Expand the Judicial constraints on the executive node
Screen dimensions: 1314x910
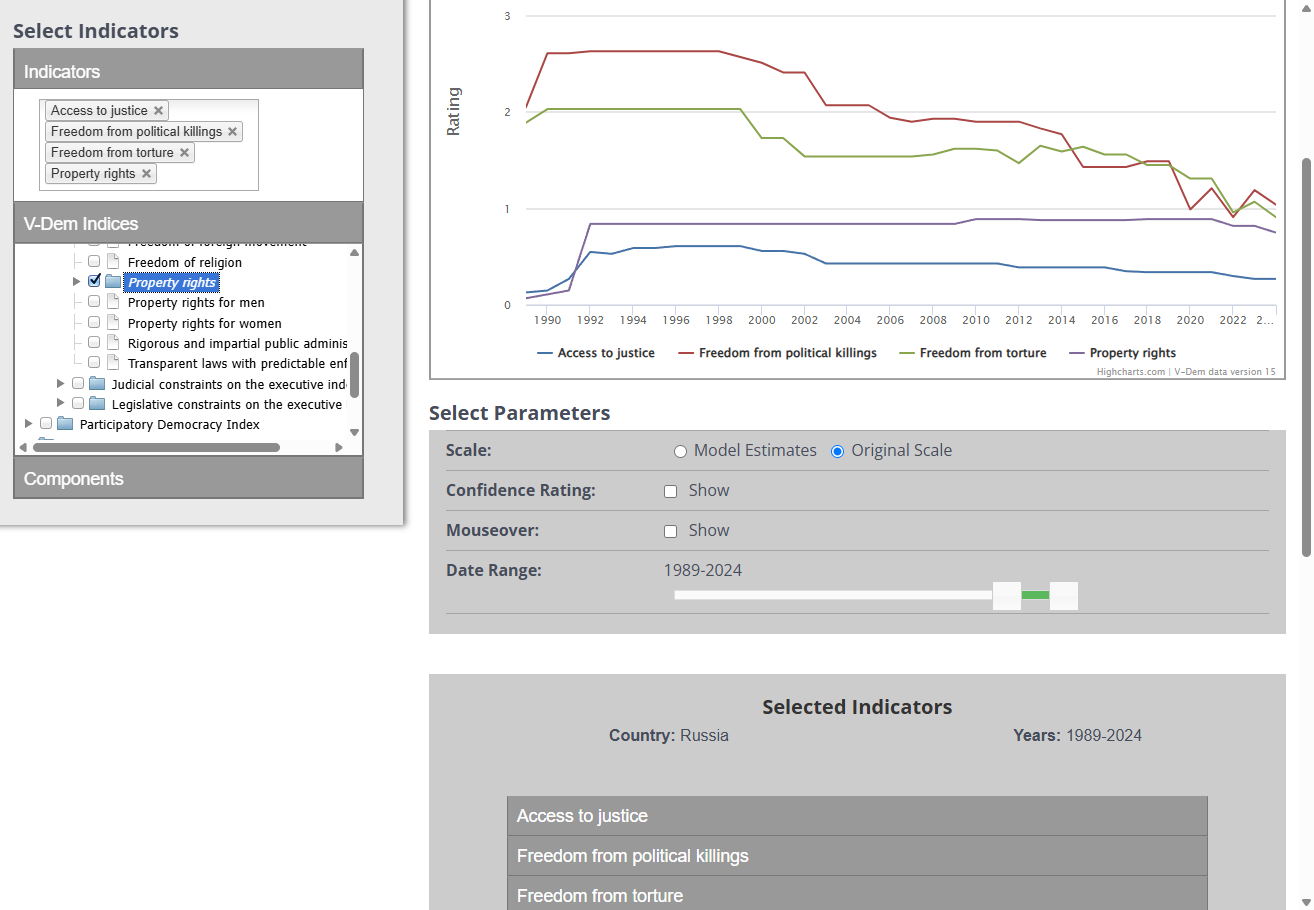tap(61, 383)
